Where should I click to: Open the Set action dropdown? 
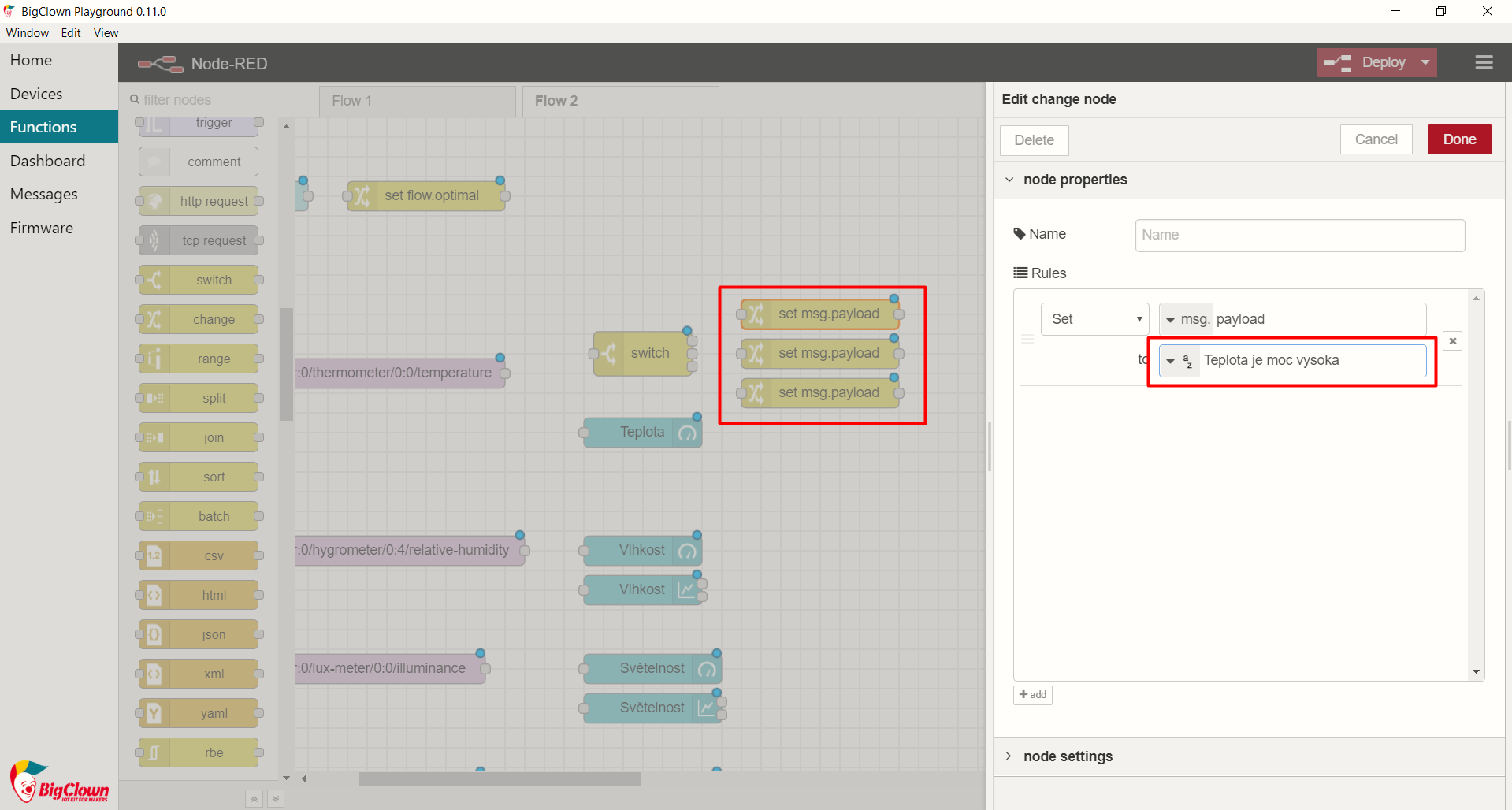tap(1094, 319)
